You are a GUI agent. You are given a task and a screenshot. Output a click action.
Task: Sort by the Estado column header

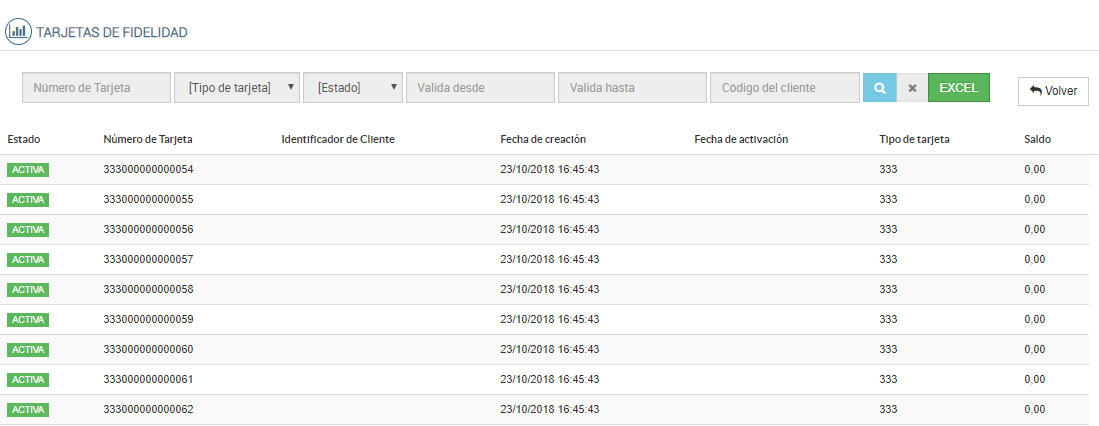coord(24,139)
